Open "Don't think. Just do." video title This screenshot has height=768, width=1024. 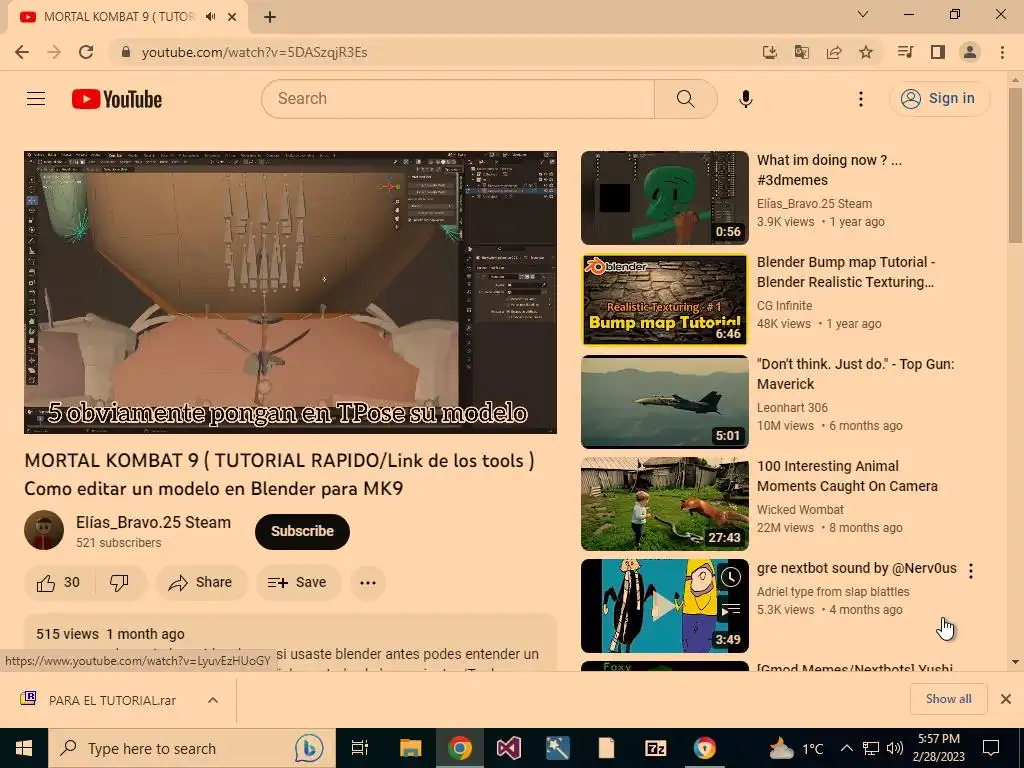(x=856, y=374)
